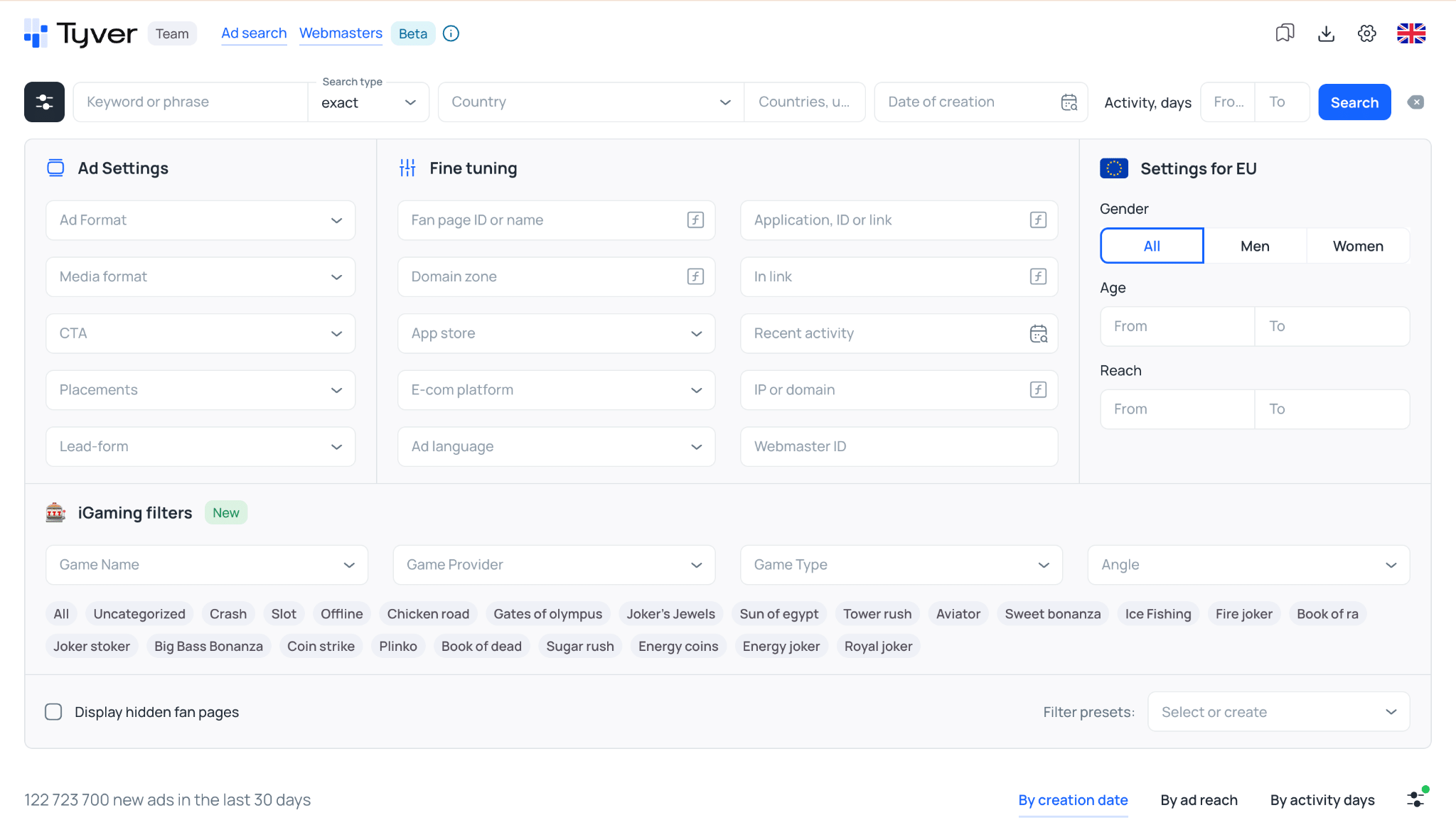The height and width of the screenshot is (825, 1456).
Task: Click the download icon in header
Action: (1326, 33)
